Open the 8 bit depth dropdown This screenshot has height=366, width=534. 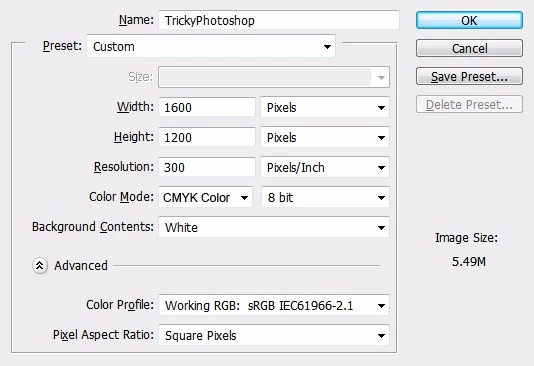pyautogui.click(x=325, y=197)
